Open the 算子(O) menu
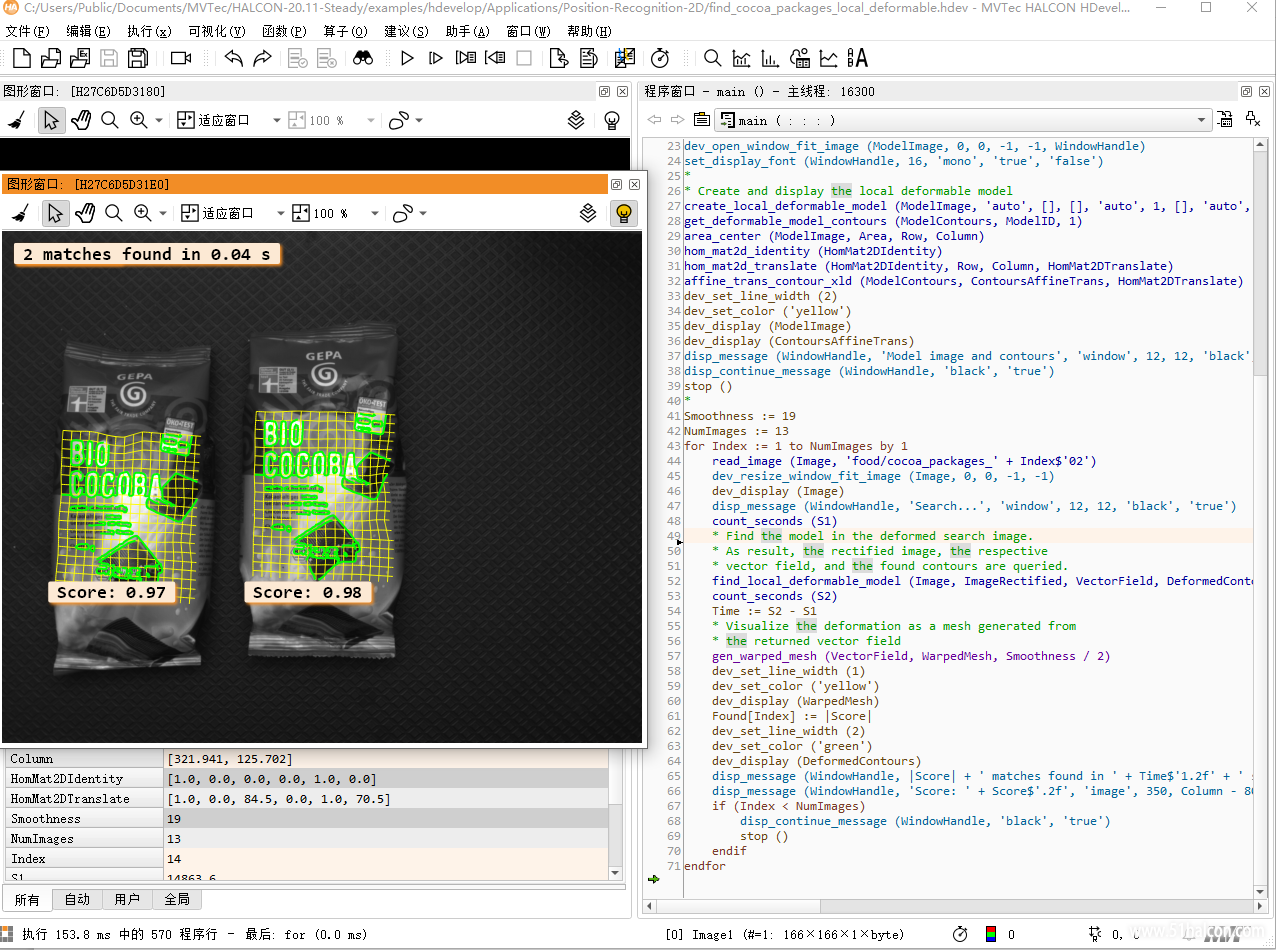 tap(345, 31)
